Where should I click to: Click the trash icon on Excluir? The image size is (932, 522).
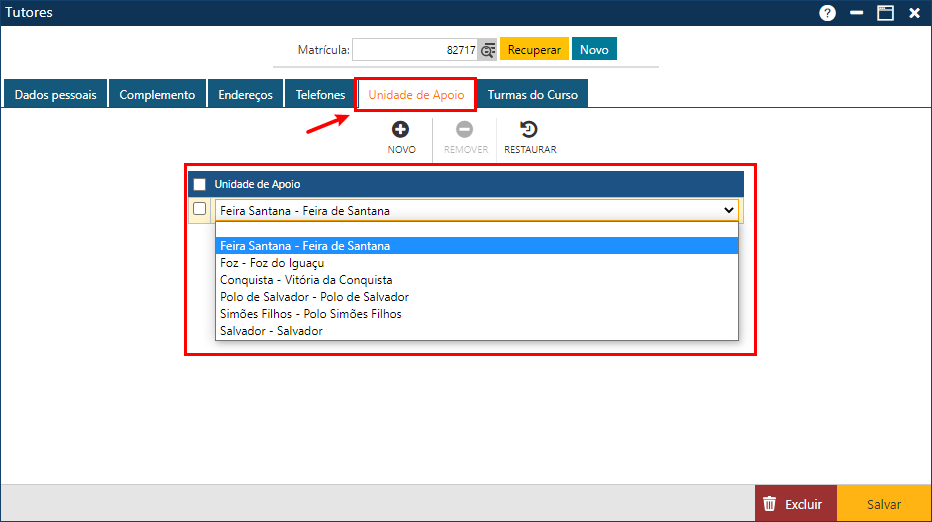click(x=769, y=504)
